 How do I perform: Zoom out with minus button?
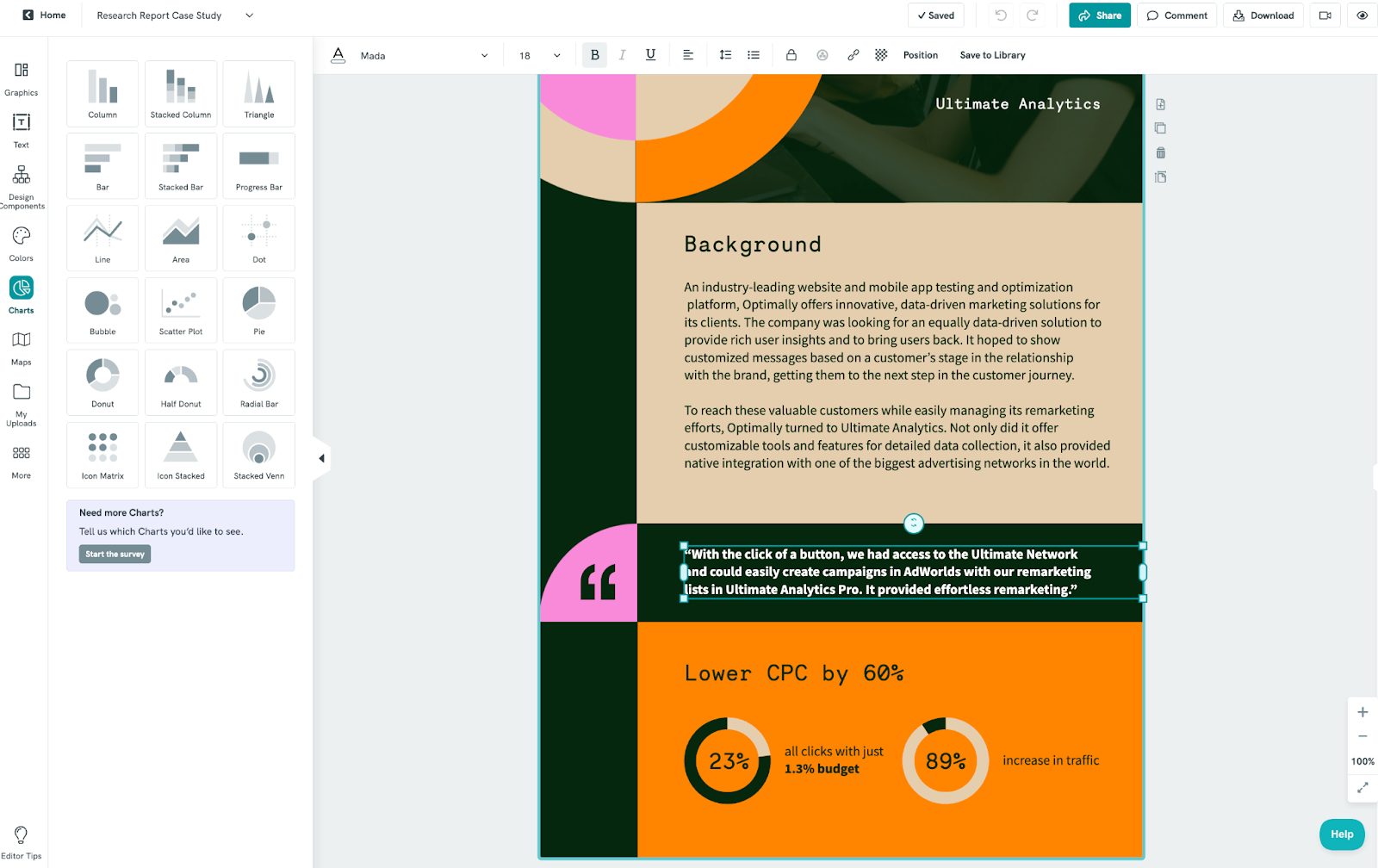[1362, 736]
